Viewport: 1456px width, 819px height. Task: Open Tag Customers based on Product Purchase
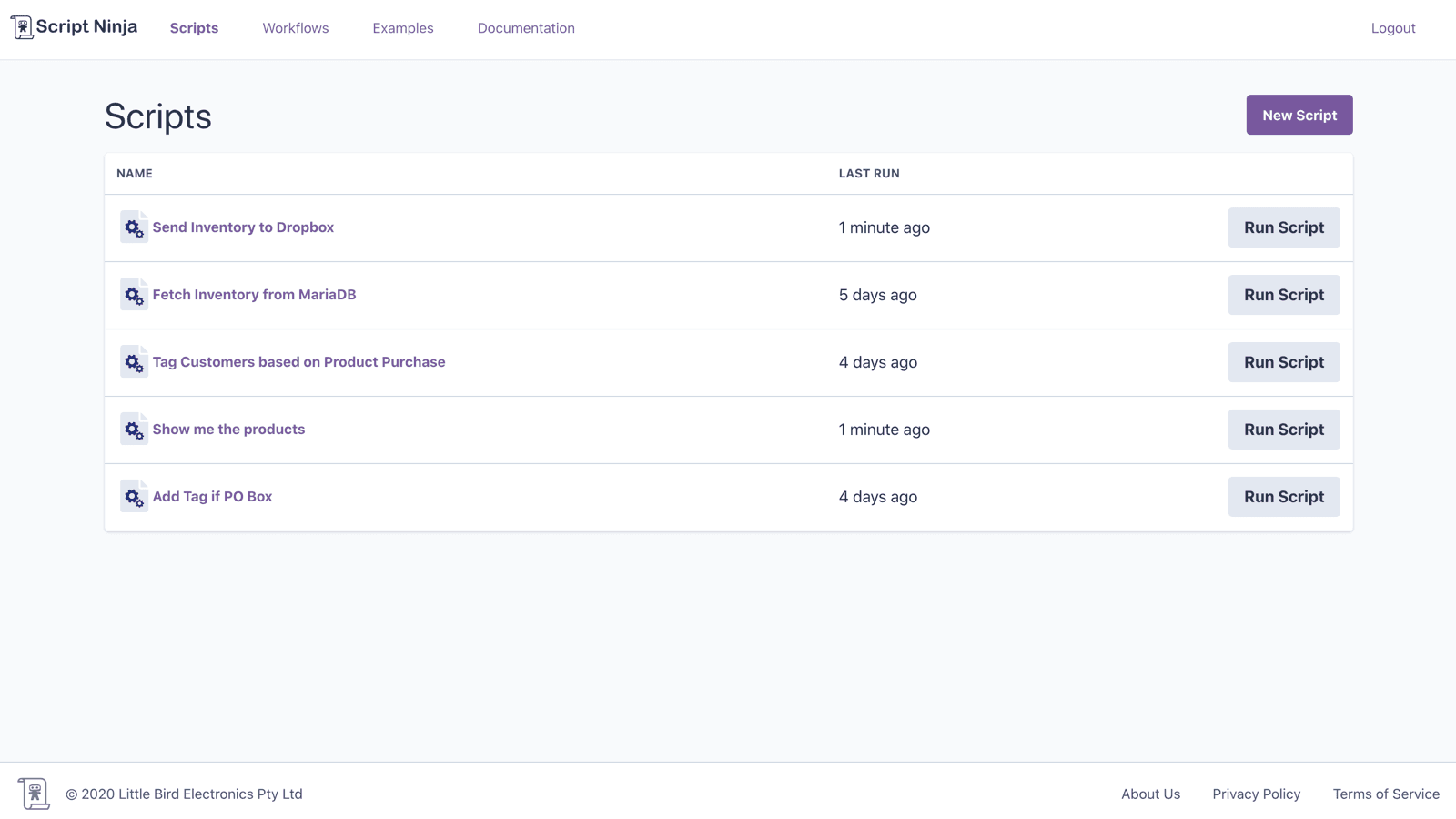click(299, 362)
